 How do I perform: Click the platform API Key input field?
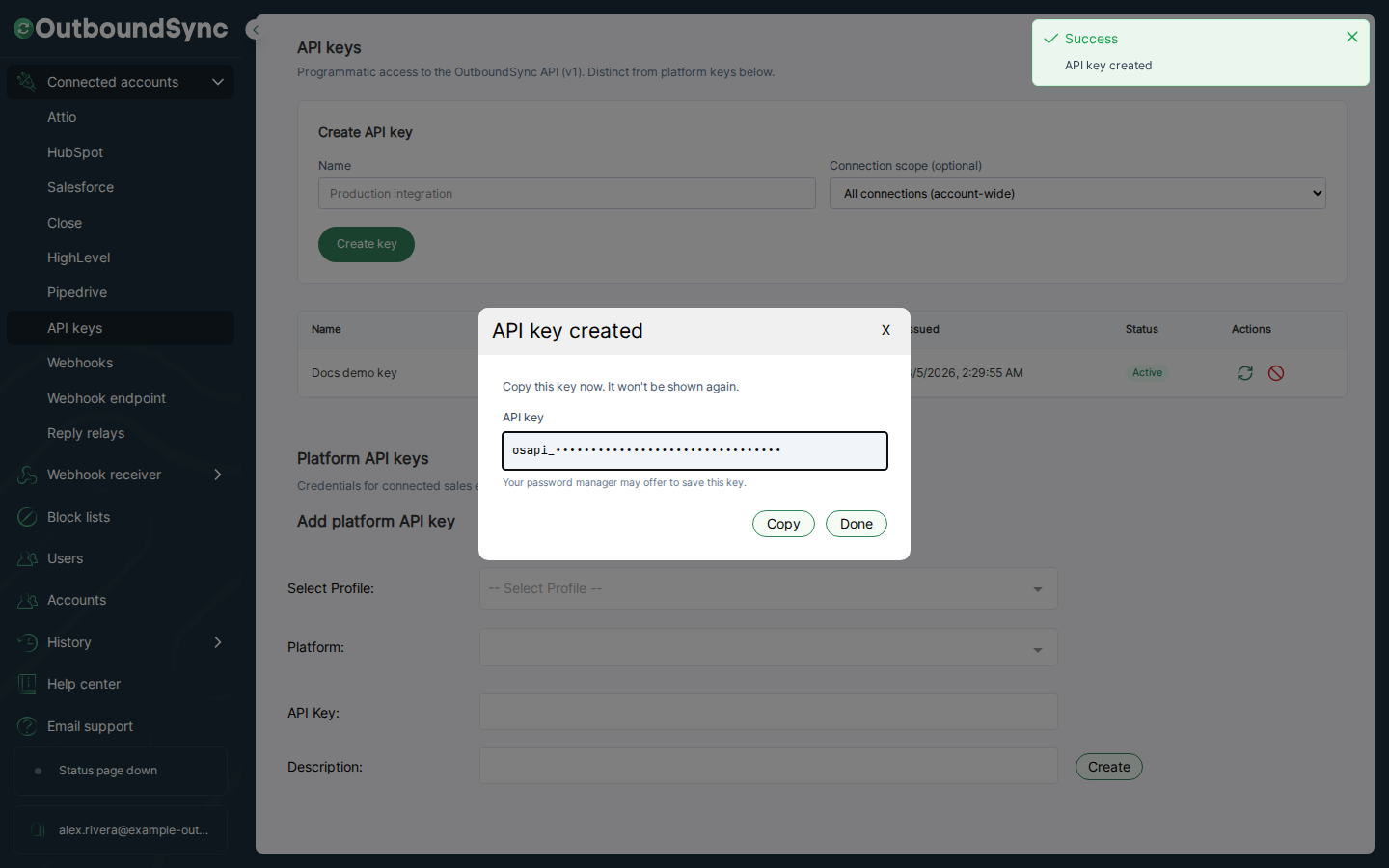pyautogui.click(x=769, y=712)
